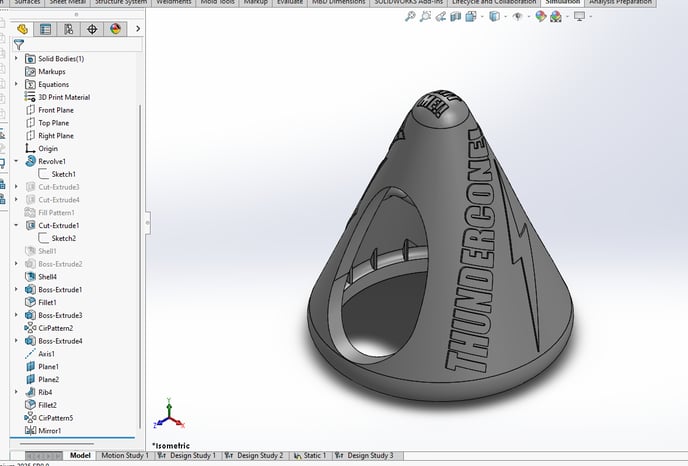Expand the Rib4 feature node
The height and width of the screenshot is (466, 688).
tap(16, 391)
